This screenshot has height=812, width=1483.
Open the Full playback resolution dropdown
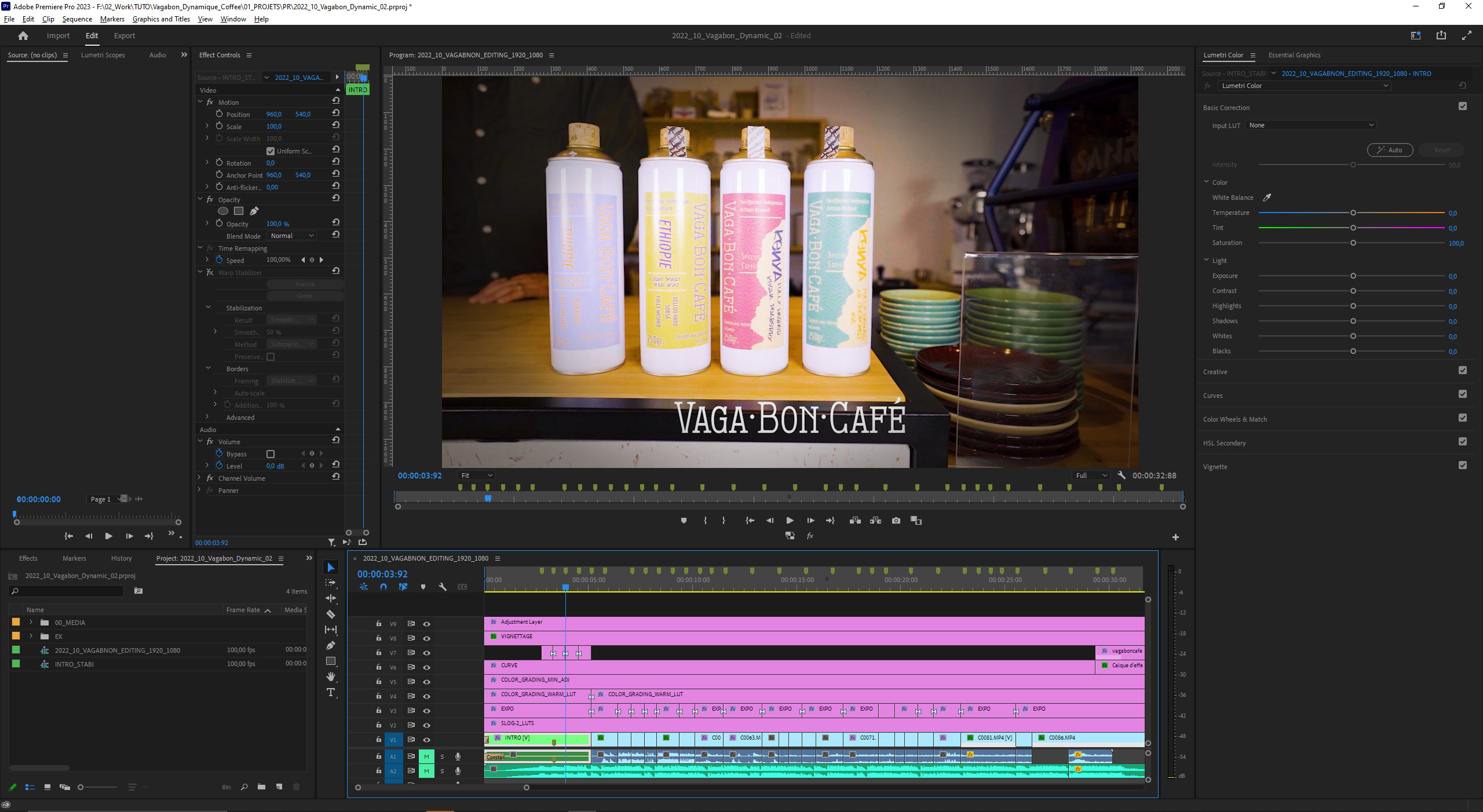[1091, 476]
